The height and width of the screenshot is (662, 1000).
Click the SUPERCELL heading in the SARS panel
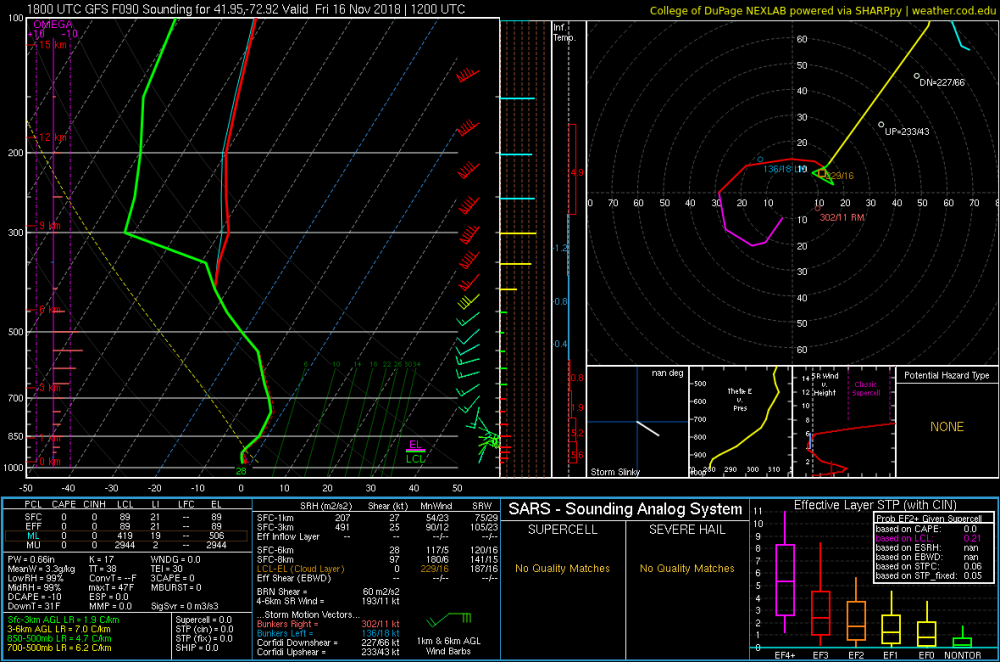pos(562,529)
